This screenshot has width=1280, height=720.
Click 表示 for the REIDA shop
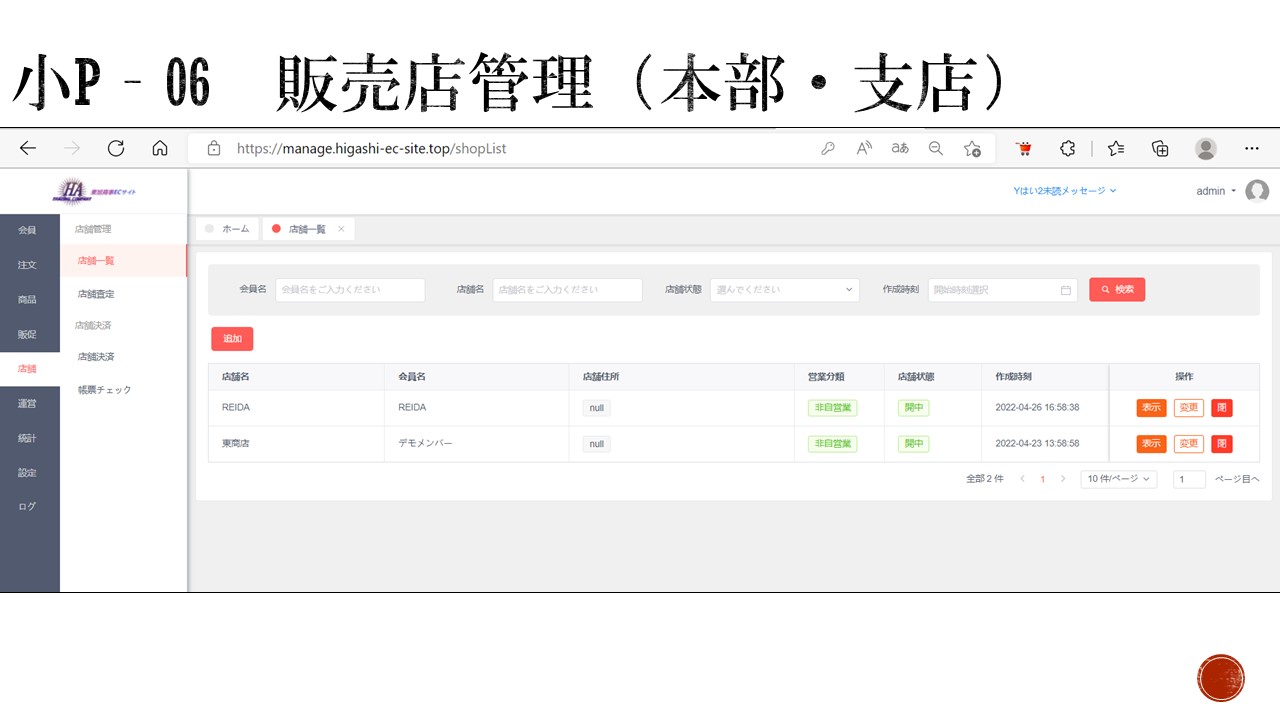coord(1151,408)
